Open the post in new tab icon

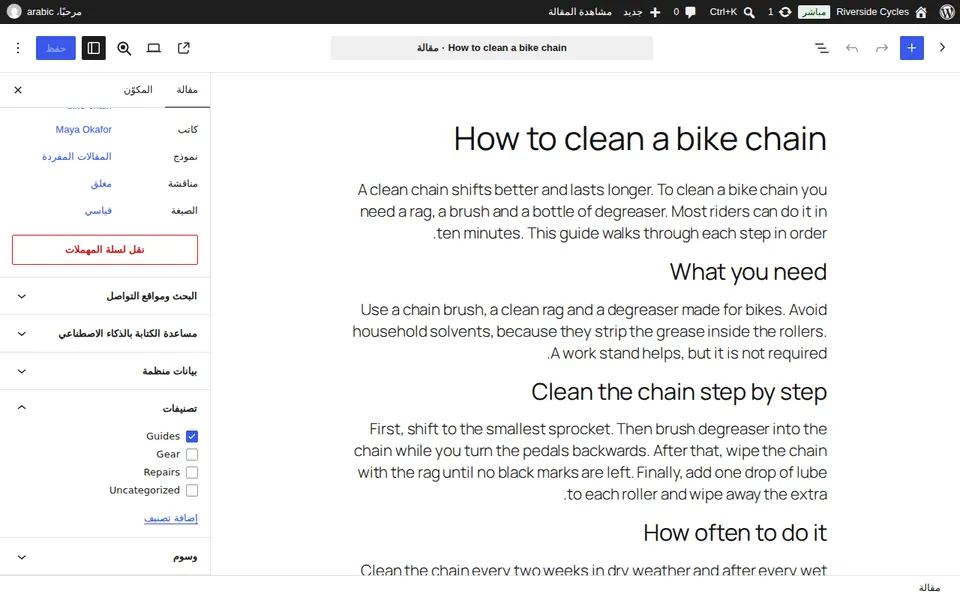pos(184,48)
